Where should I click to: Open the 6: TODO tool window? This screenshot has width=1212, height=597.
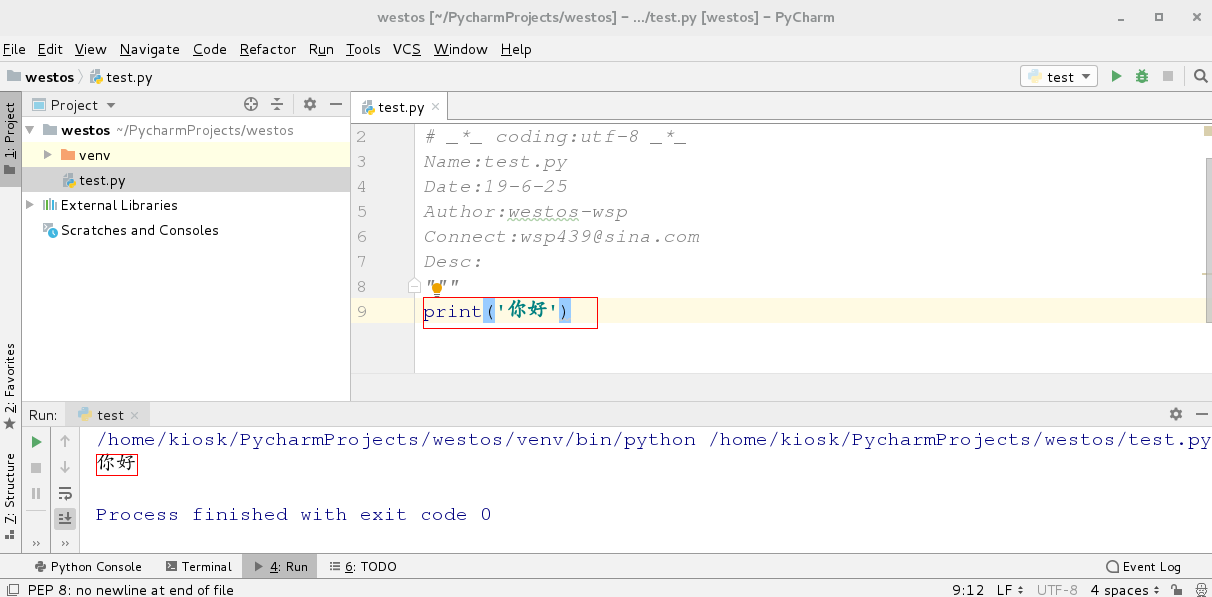click(363, 566)
